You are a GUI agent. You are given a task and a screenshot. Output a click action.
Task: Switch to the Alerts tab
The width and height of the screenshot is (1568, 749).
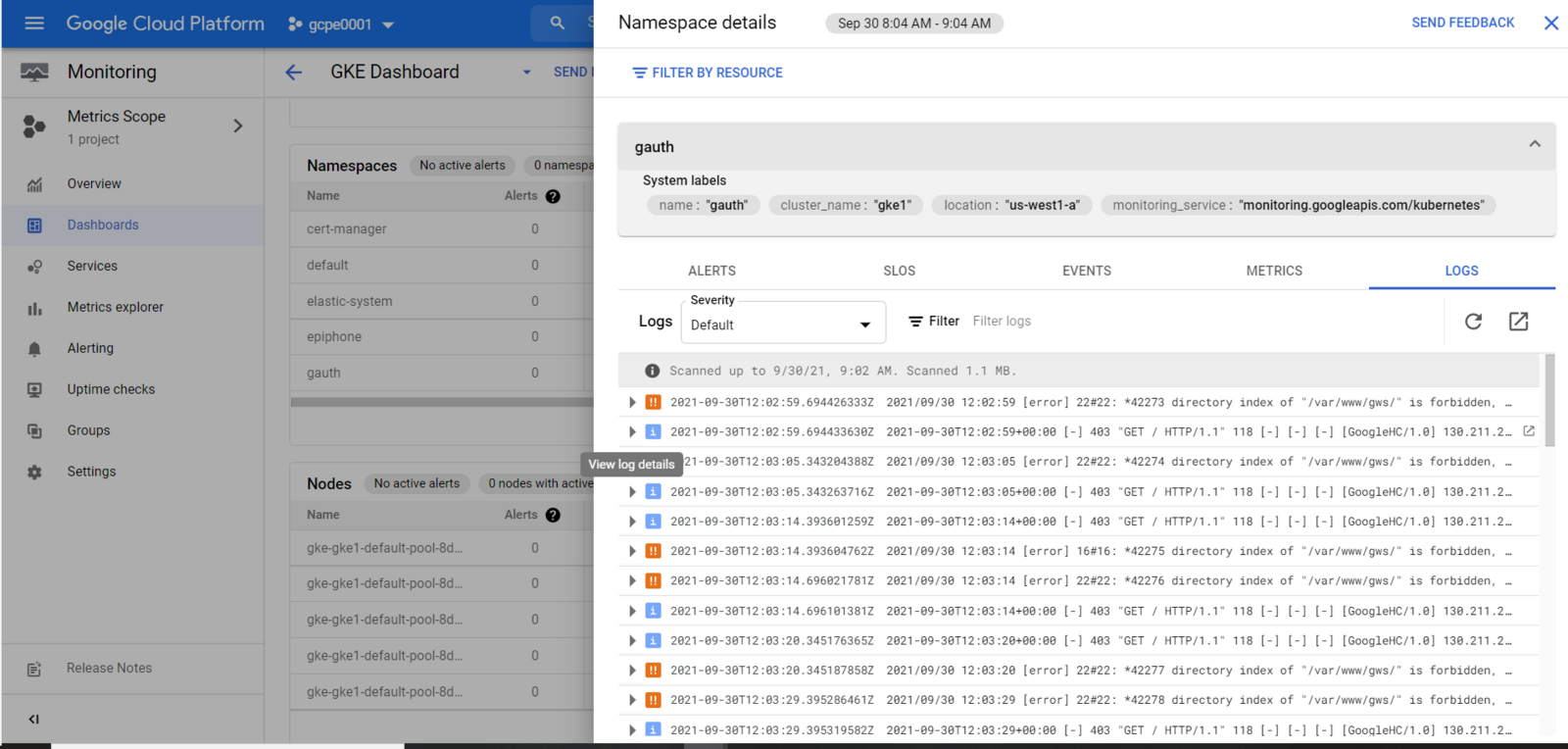[711, 271]
